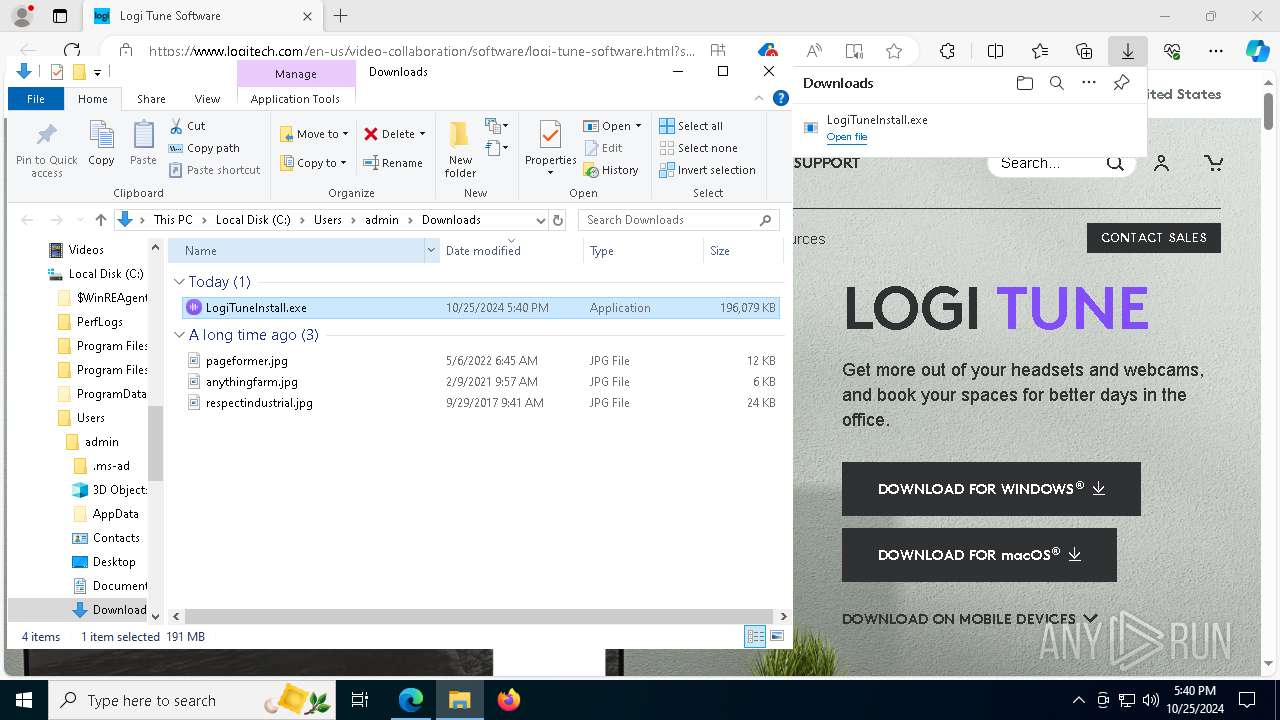
Task: Go up one folder level
Action: [100, 220]
